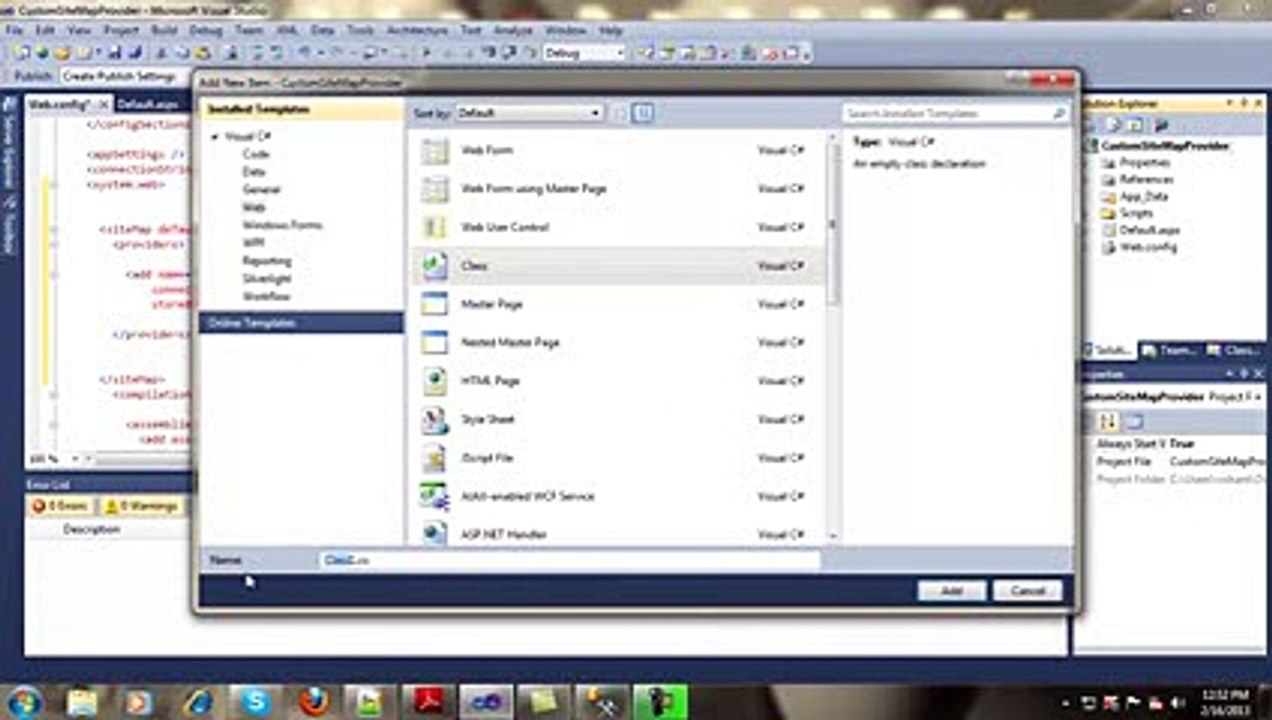Select the Code template category

[256, 154]
